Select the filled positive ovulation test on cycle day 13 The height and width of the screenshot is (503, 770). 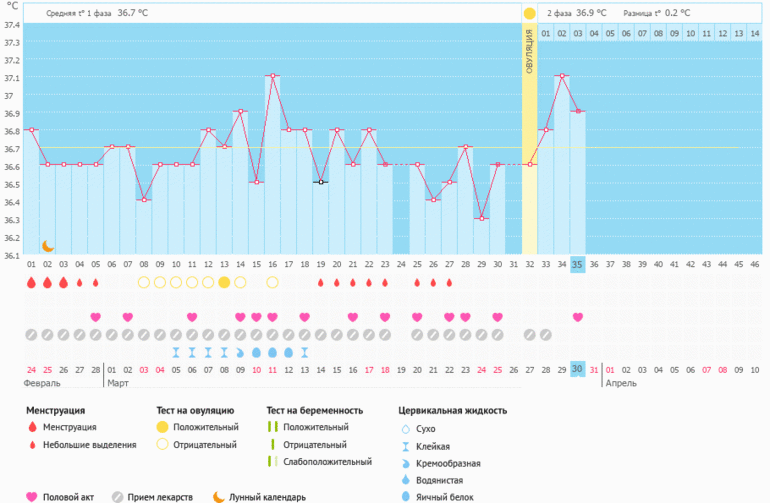[x=224, y=283]
